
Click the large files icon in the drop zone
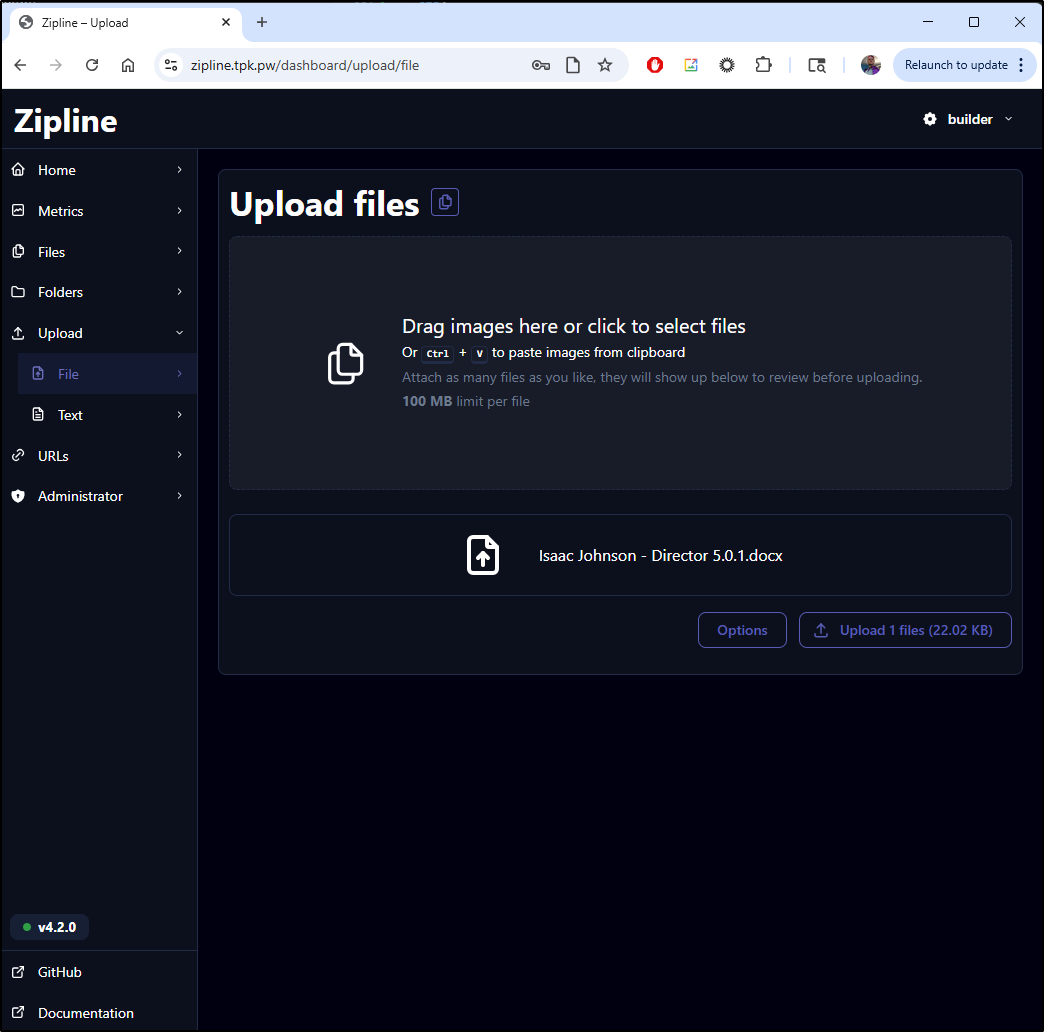tap(346, 364)
